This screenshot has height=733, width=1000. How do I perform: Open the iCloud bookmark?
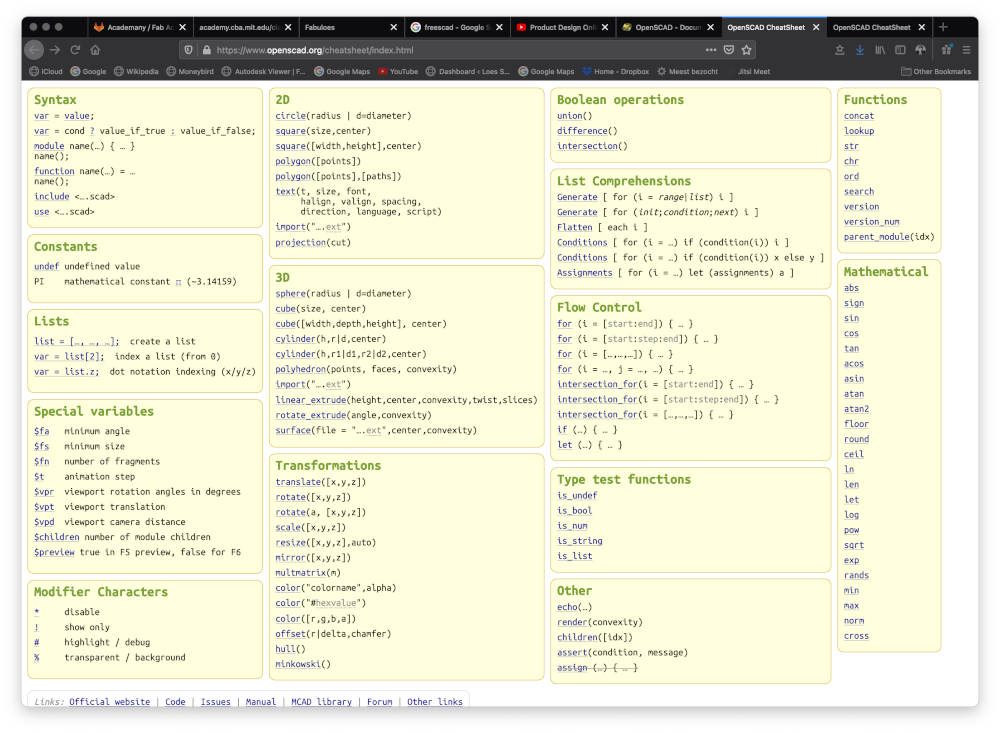pos(46,71)
